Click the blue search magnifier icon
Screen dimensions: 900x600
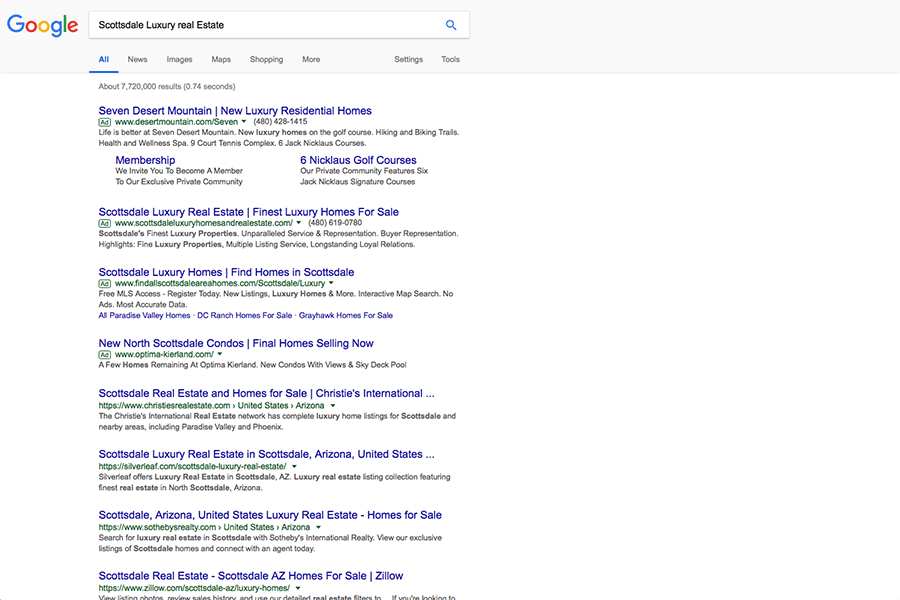pyautogui.click(x=451, y=25)
